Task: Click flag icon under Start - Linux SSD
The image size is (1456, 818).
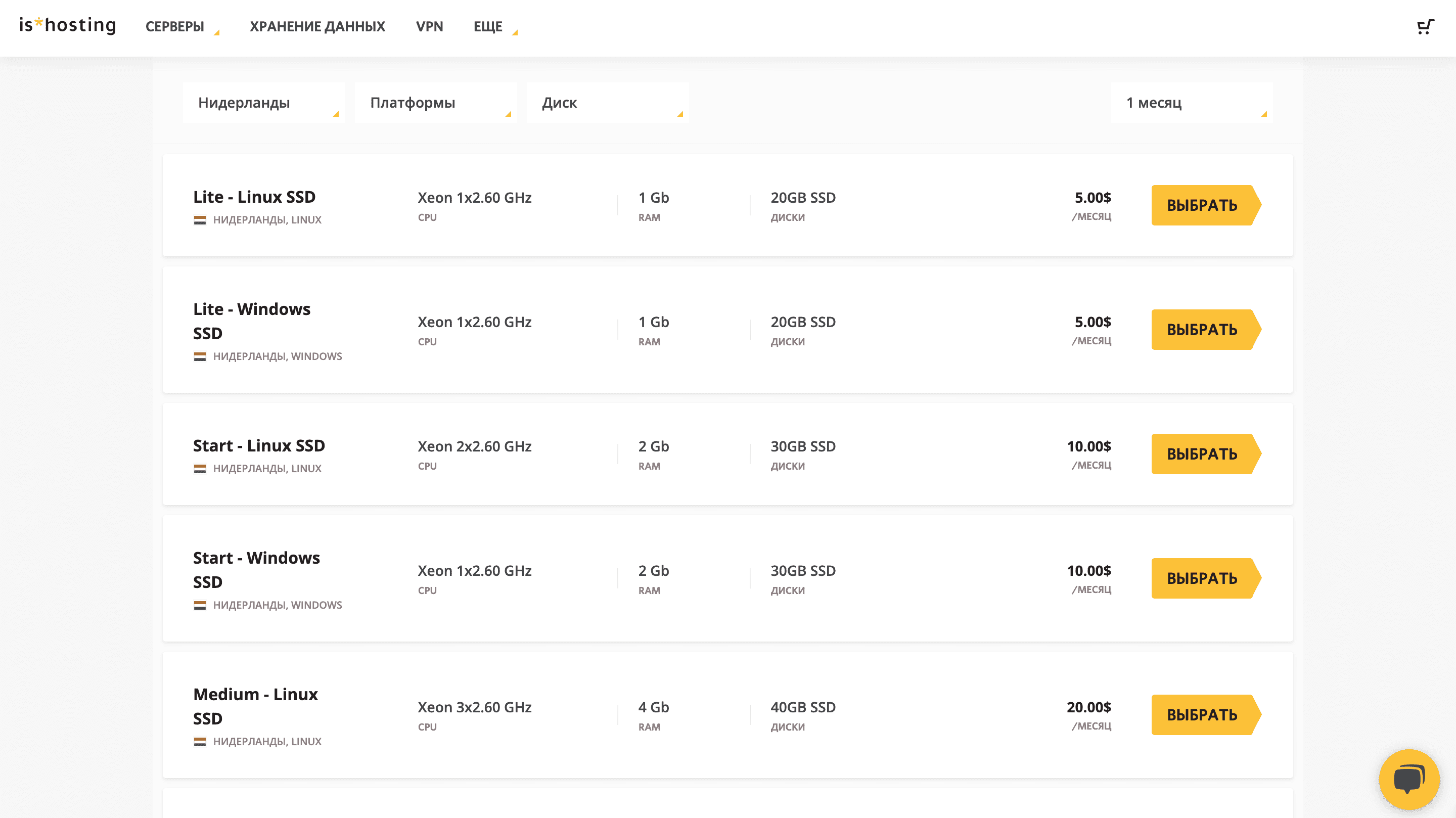Action: [200, 469]
